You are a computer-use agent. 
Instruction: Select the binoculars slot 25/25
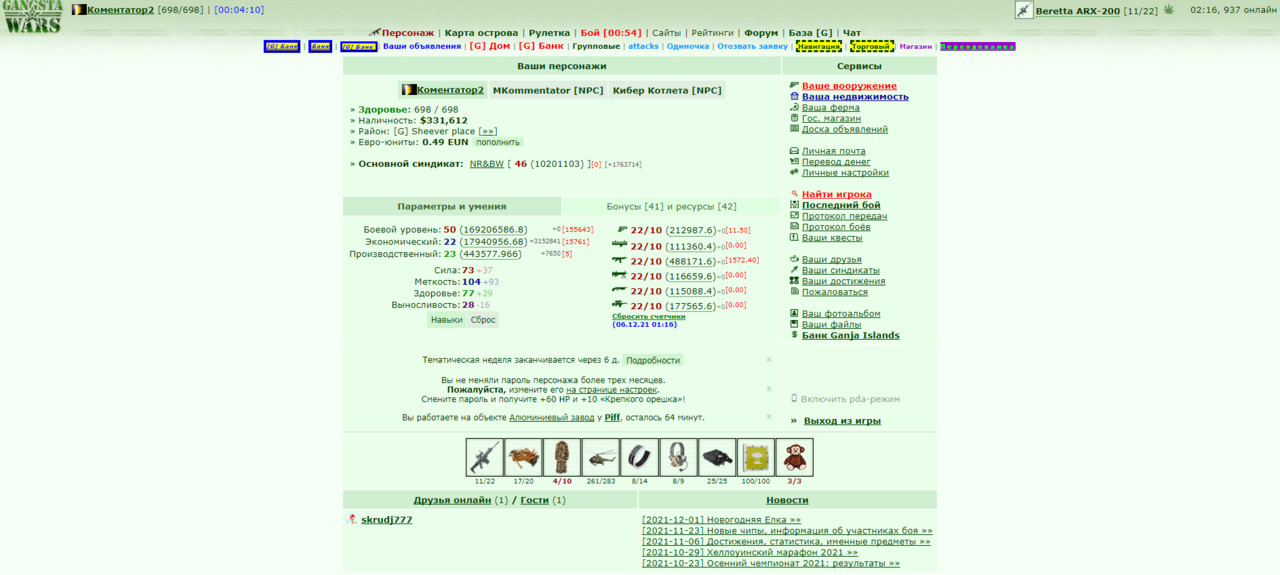coord(717,457)
